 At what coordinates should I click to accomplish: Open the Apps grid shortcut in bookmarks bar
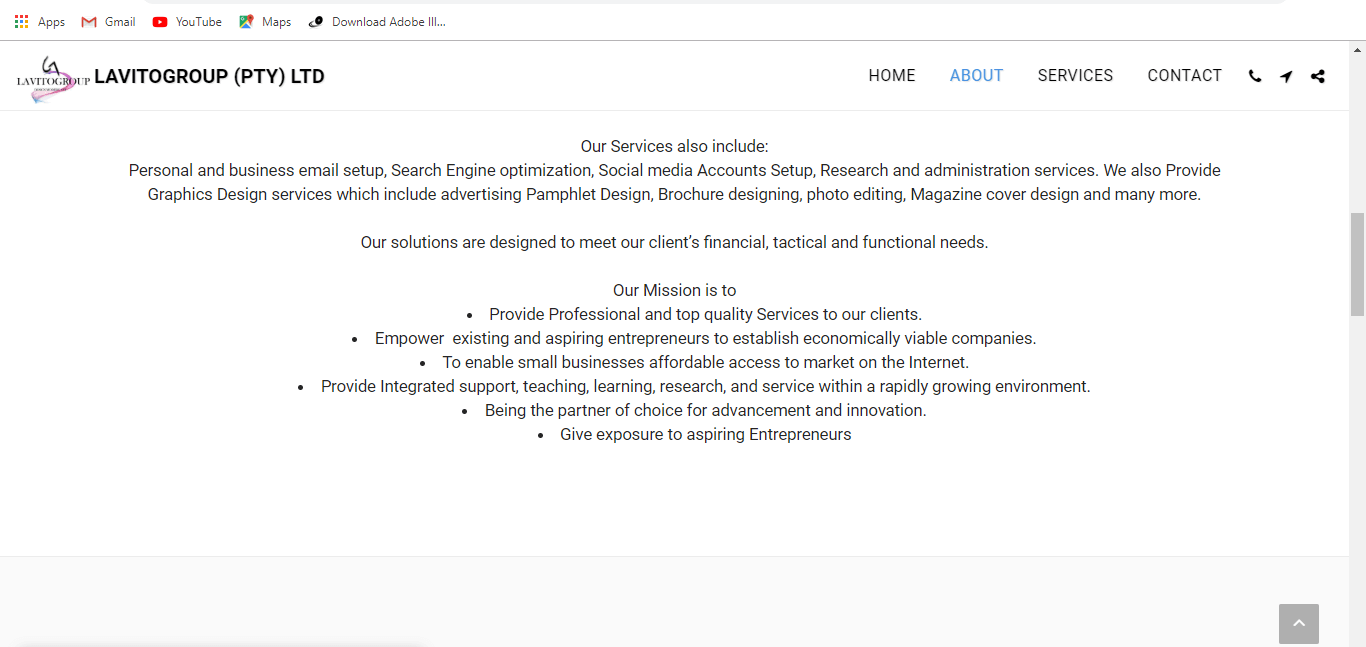point(40,22)
